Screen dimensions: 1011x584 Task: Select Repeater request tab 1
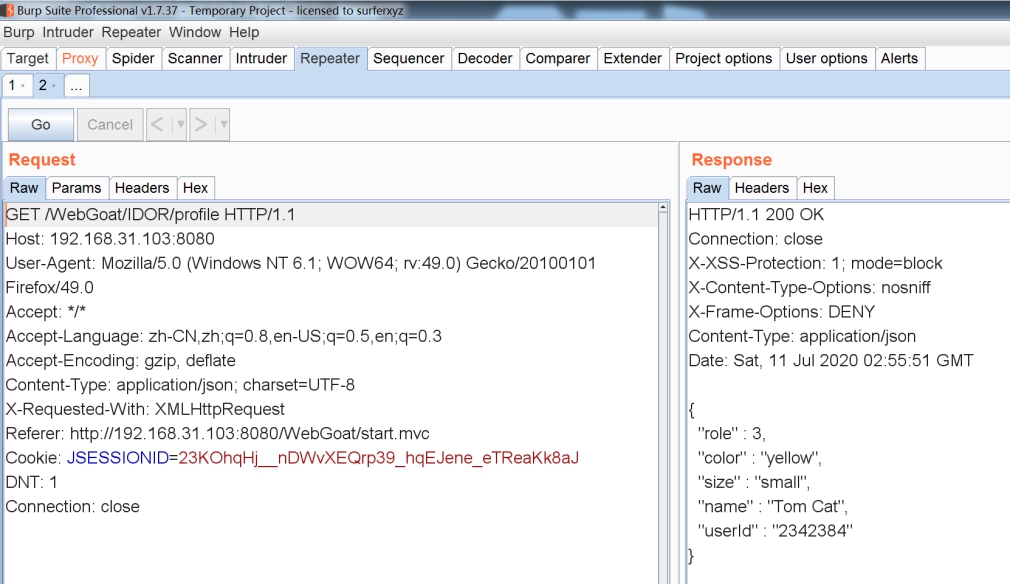[12, 85]
